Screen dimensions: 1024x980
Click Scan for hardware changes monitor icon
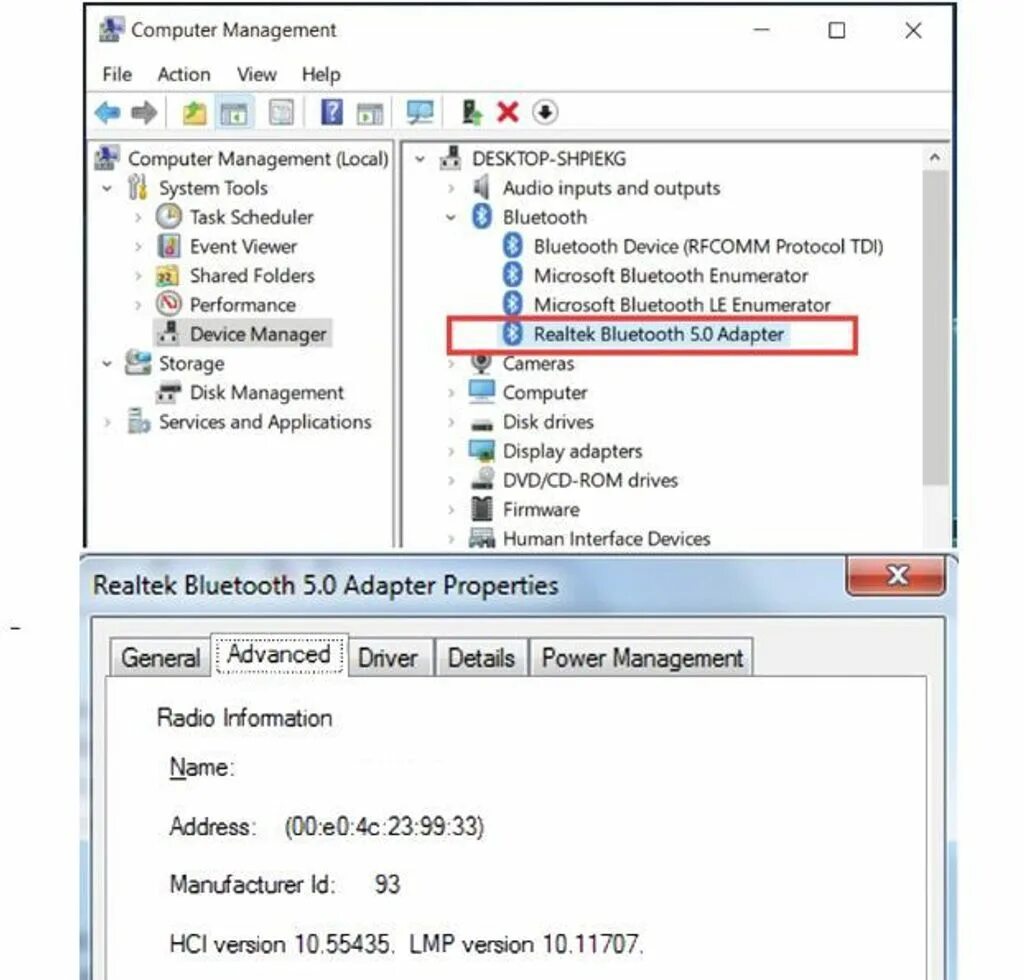point(420,112)
